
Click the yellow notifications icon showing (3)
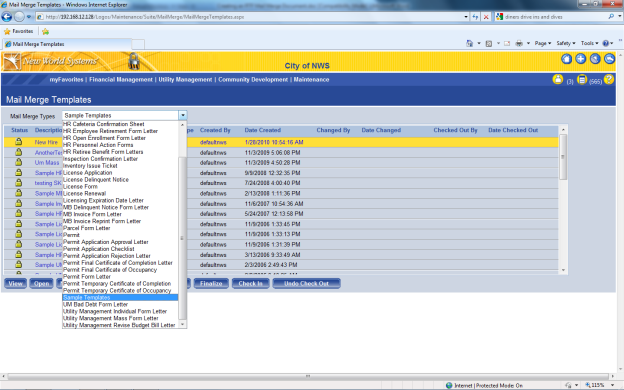pos(558,79)
